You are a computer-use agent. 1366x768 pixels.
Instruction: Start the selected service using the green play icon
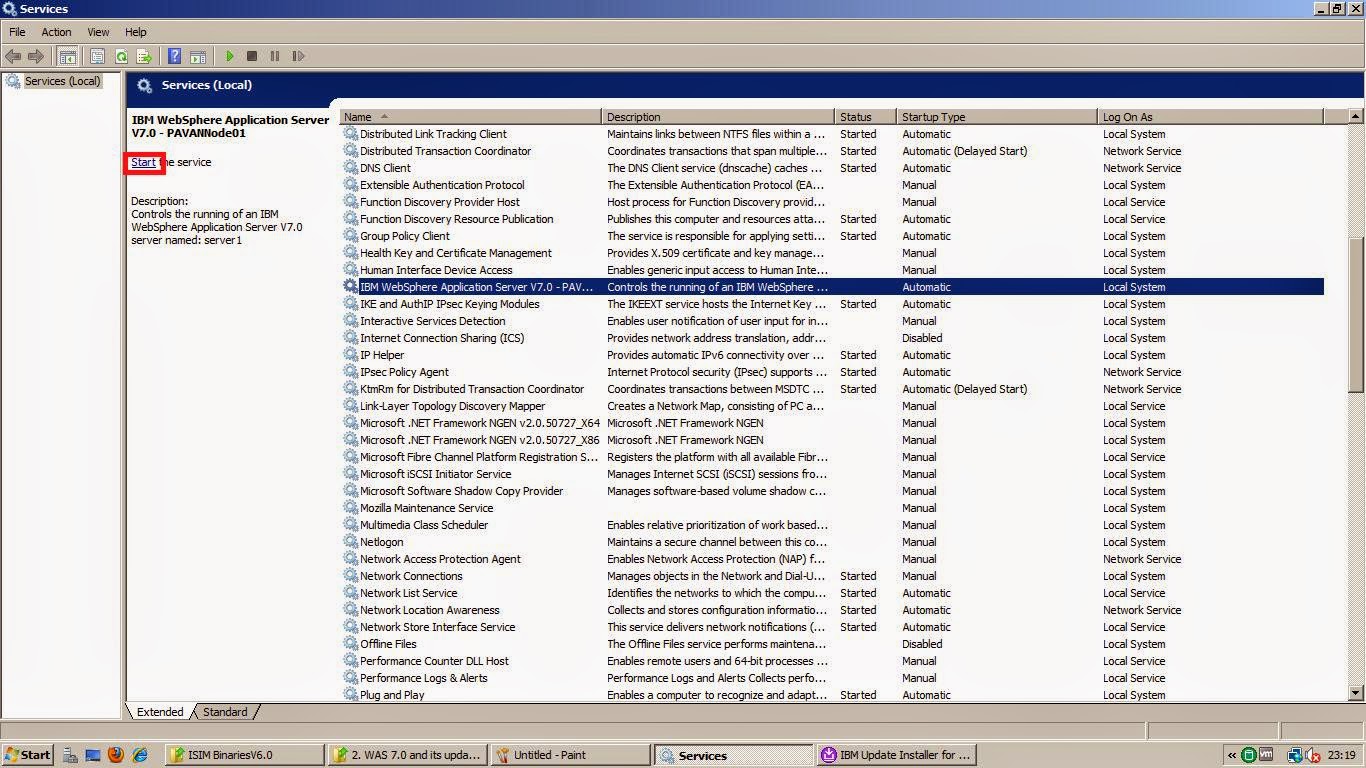click(230, 56)
